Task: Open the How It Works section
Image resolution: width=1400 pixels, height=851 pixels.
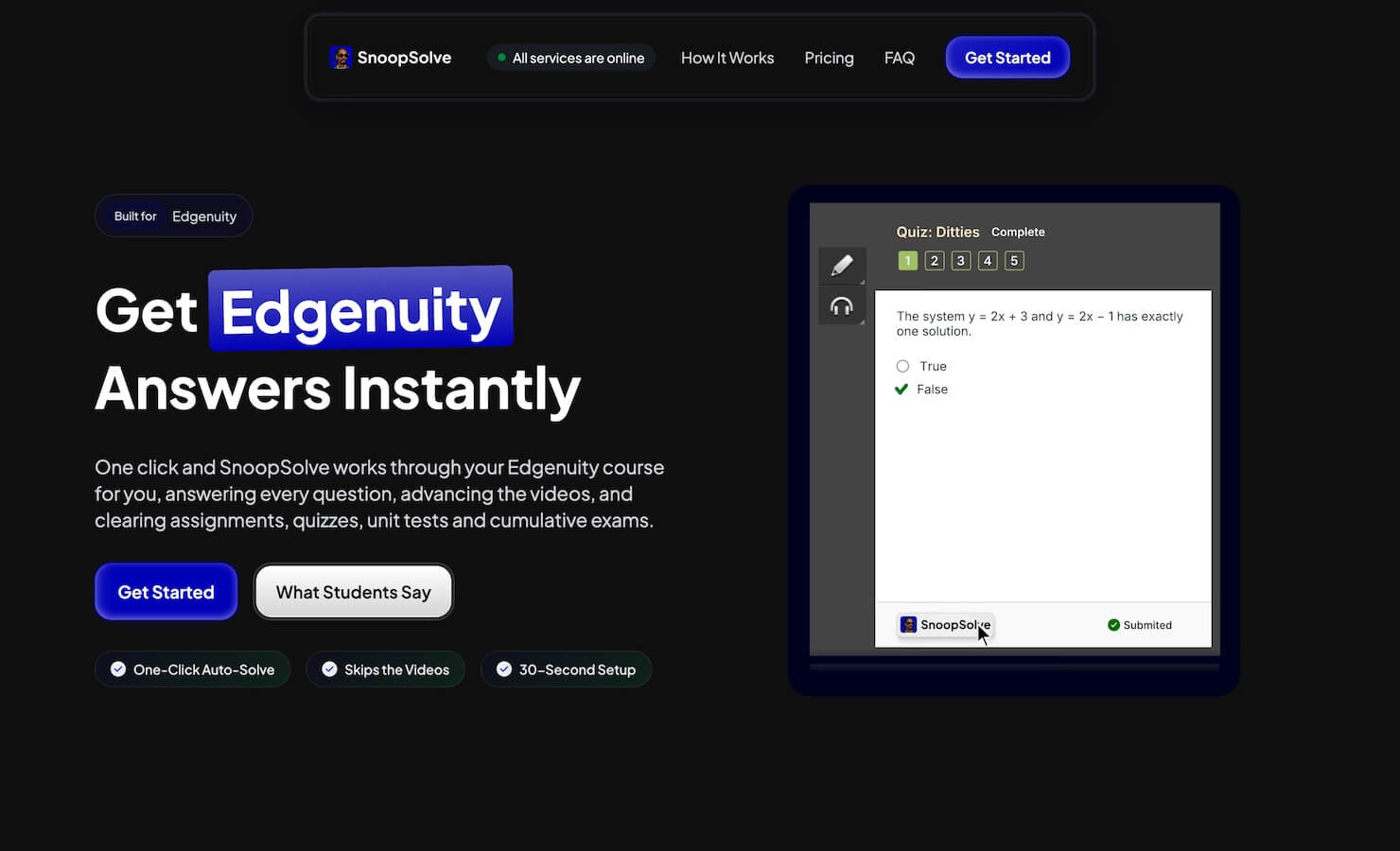Action: tap(727, 58)
